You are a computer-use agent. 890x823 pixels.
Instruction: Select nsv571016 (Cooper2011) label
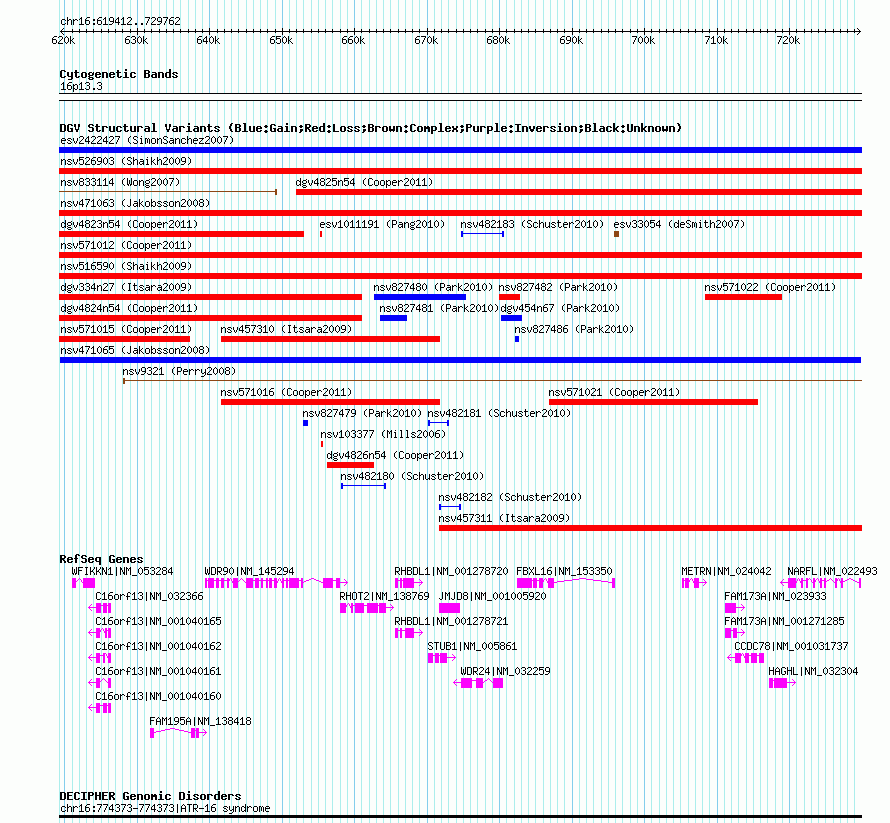[x=286, y=392]
